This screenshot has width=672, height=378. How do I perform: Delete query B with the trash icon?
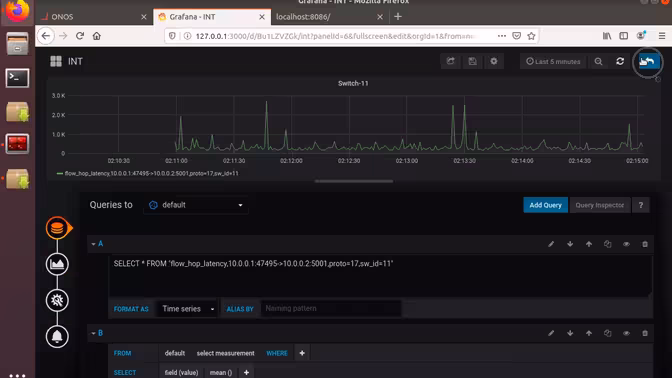click(645, 333)
